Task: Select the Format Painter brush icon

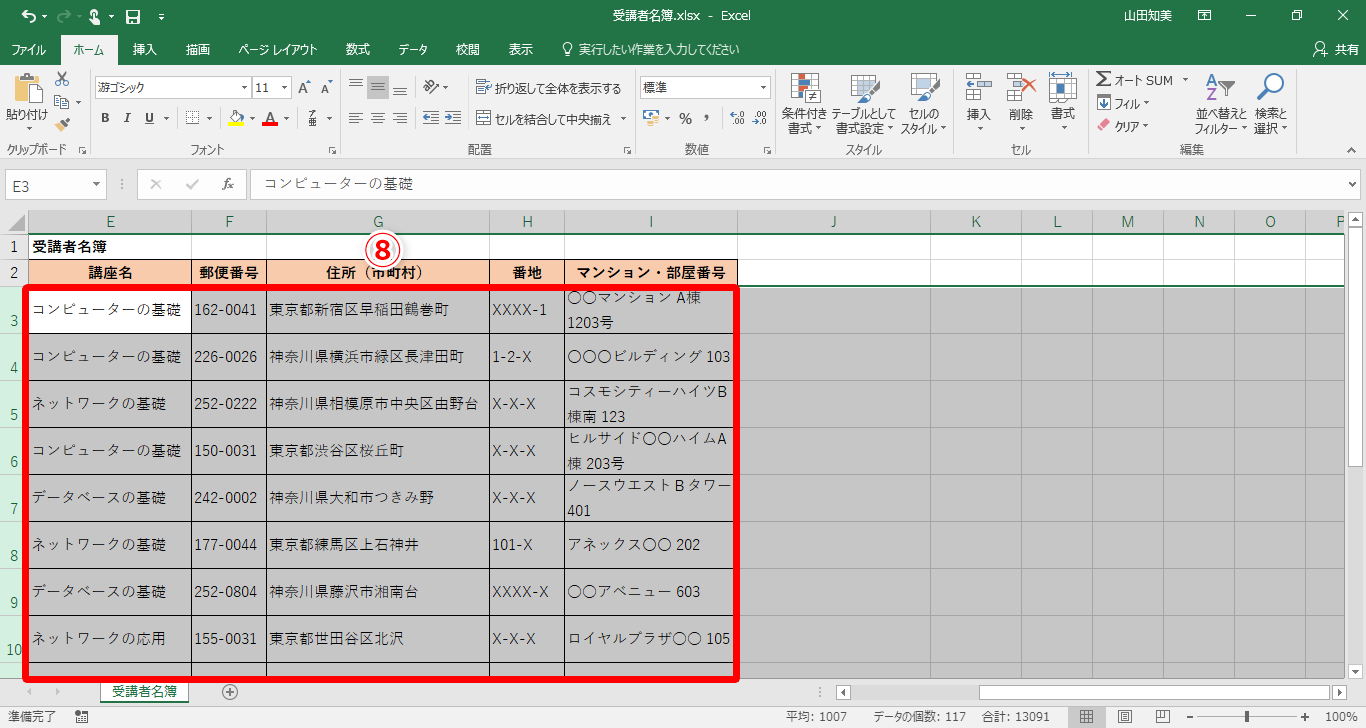Action: (62, 125)
